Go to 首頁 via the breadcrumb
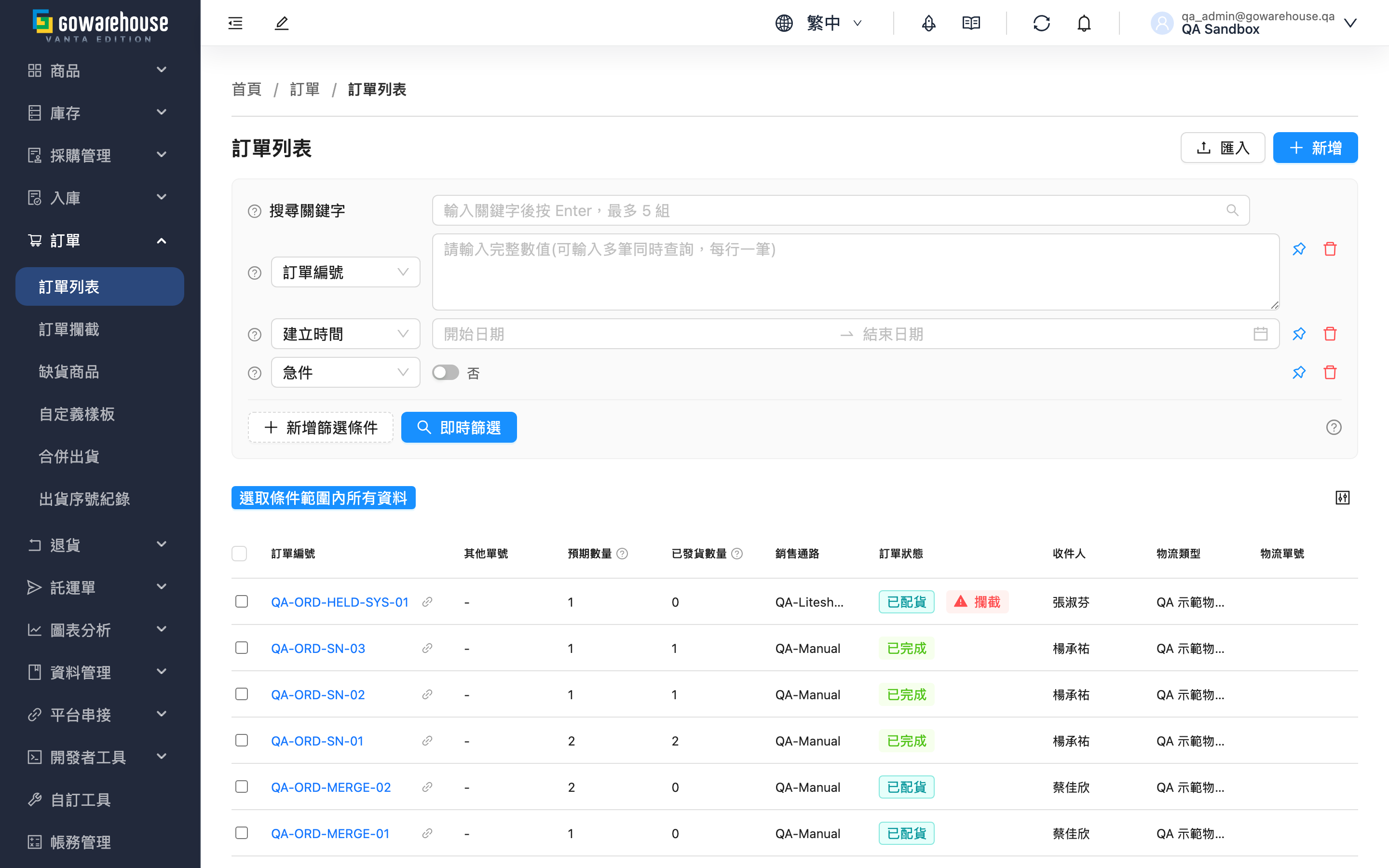This screenshot has height=868, width=1389. coord(246,90)
